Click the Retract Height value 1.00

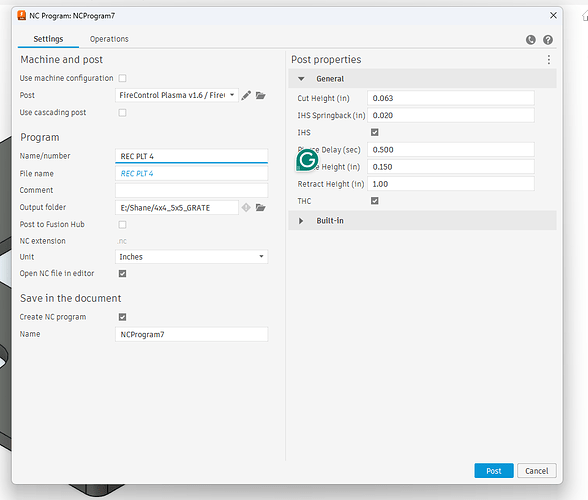click(451, 184)
